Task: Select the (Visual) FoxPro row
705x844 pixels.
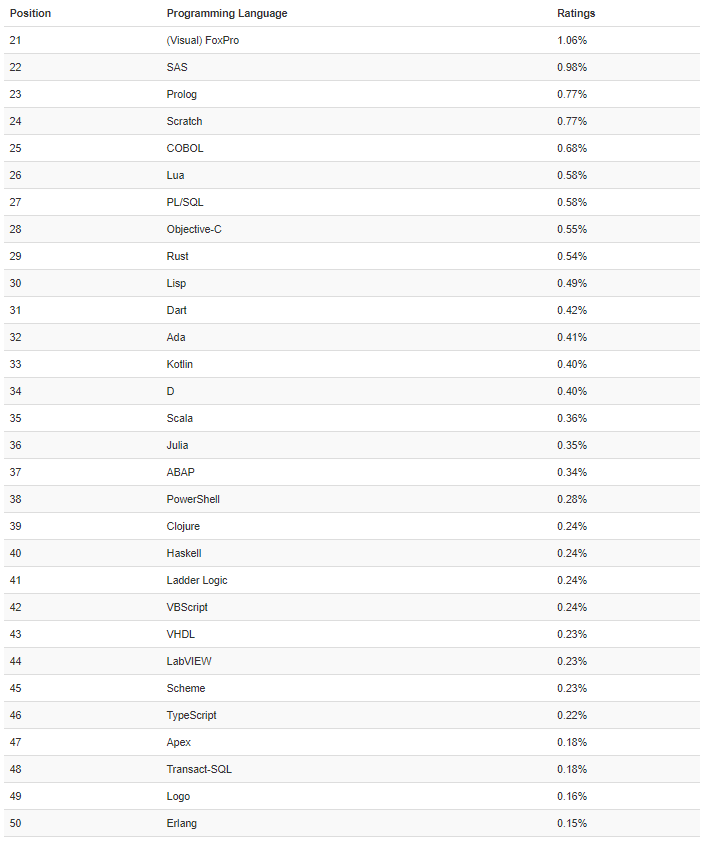Action: point(201,41)
